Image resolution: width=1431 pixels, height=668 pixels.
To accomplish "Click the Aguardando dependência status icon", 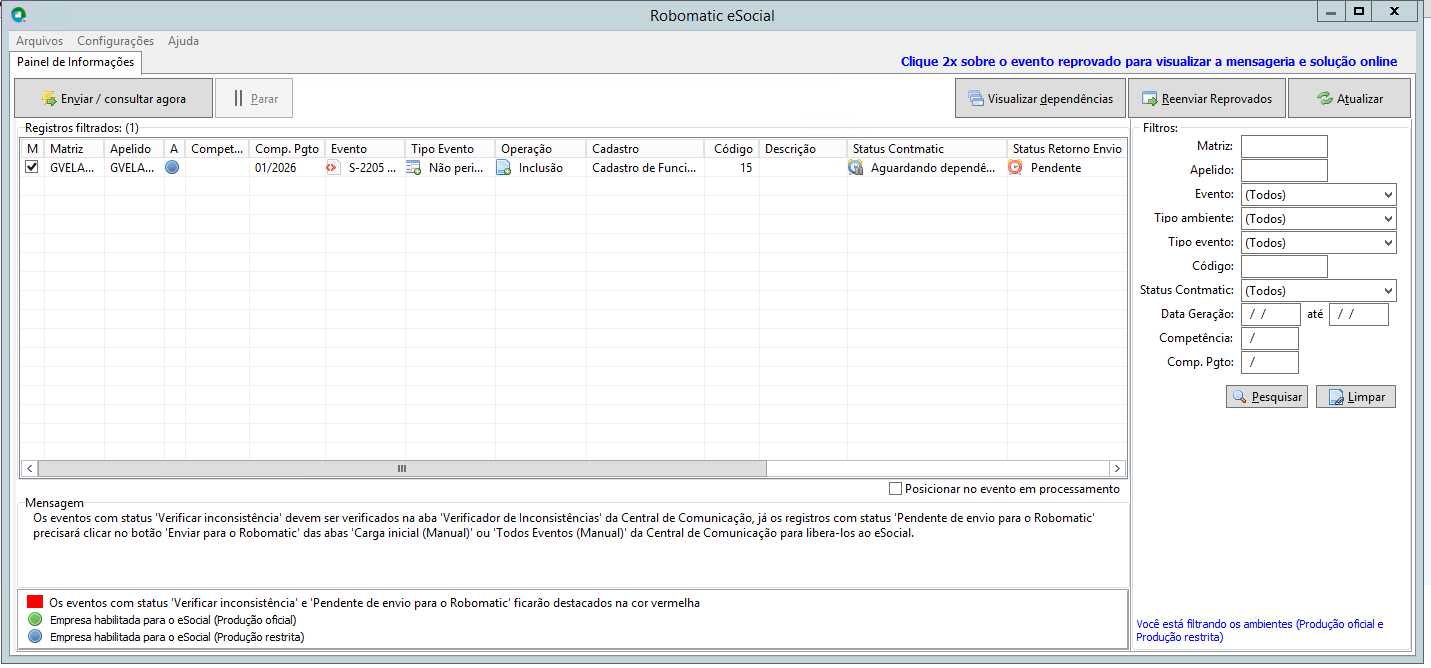I will (856, 168).
